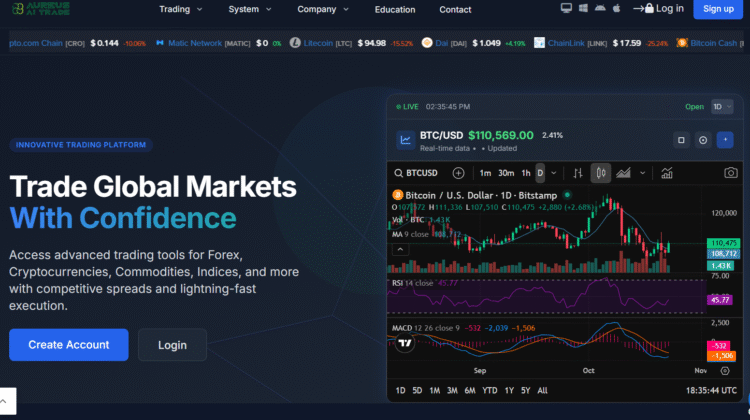Viewport: 750px width, 420px height.
Task: Click the area chart style icon
Action: pyautogui.click(x=625, y=172)
